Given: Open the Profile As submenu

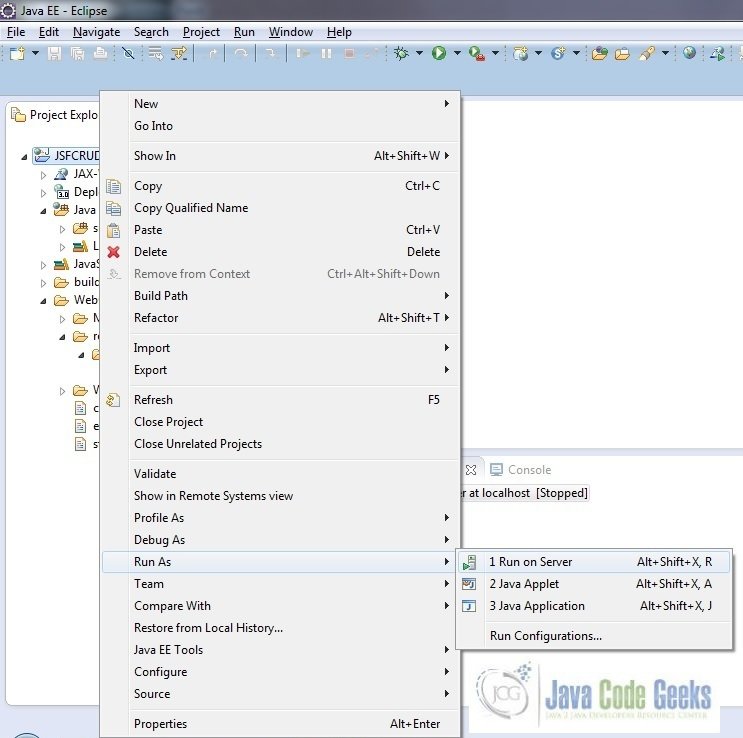Looking at the screenshot, I should click(281, 518).
